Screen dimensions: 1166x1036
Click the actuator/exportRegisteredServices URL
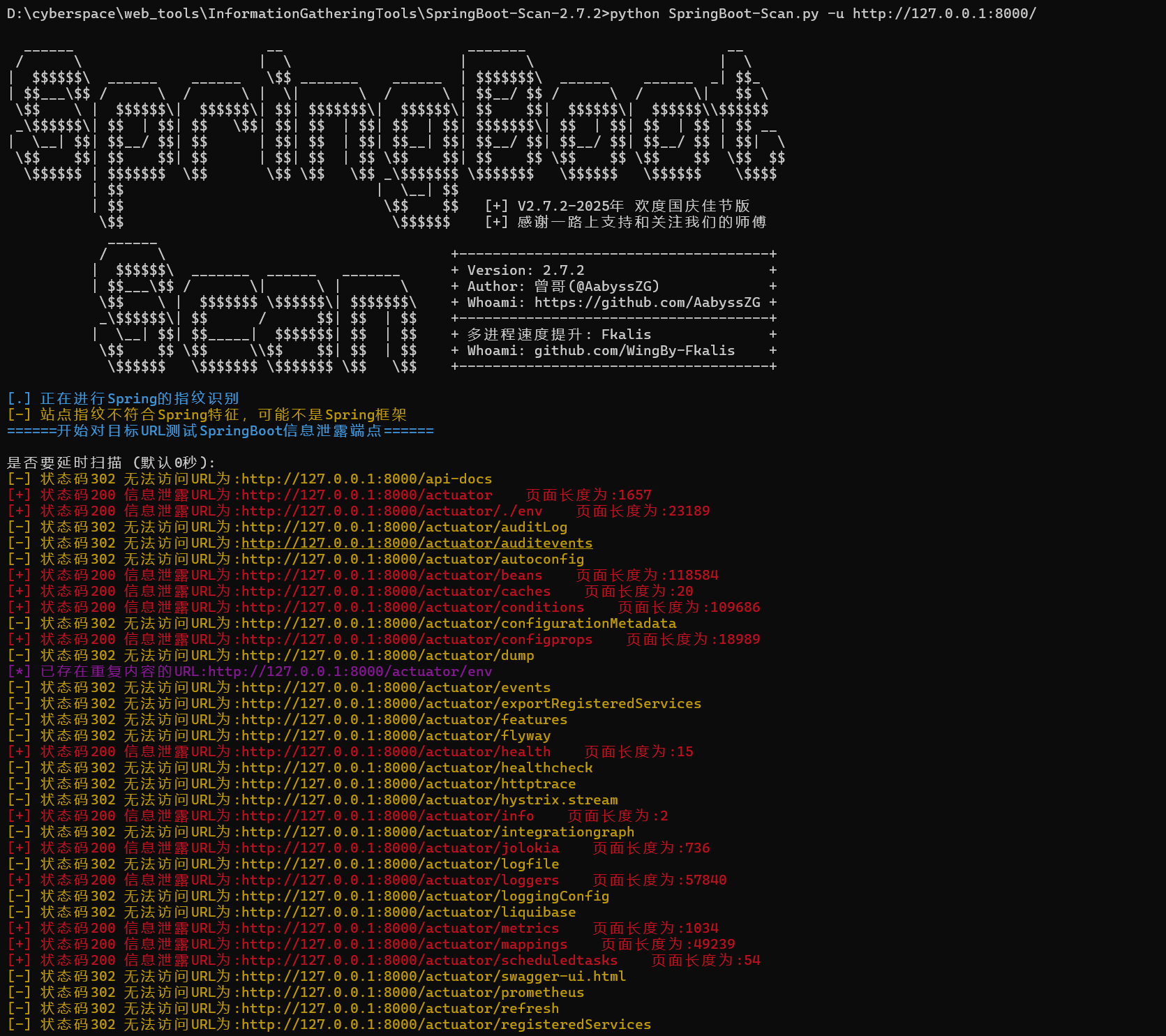[x=471, y=703]
